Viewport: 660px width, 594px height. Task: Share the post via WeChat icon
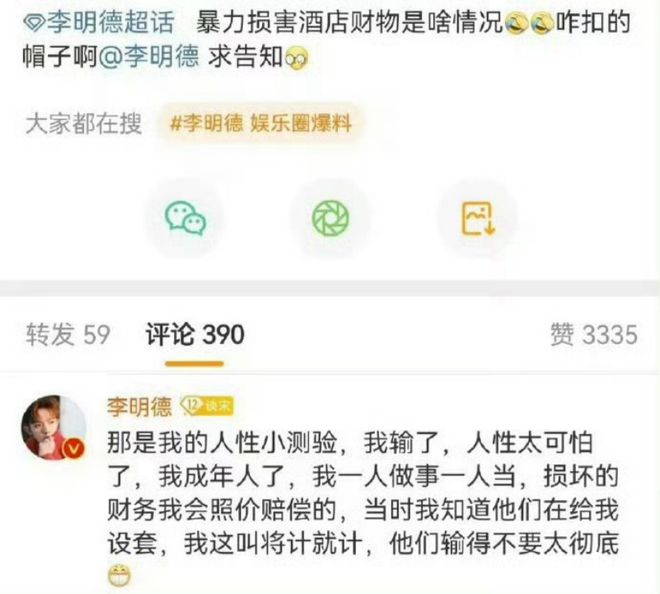tap(185, 218)
